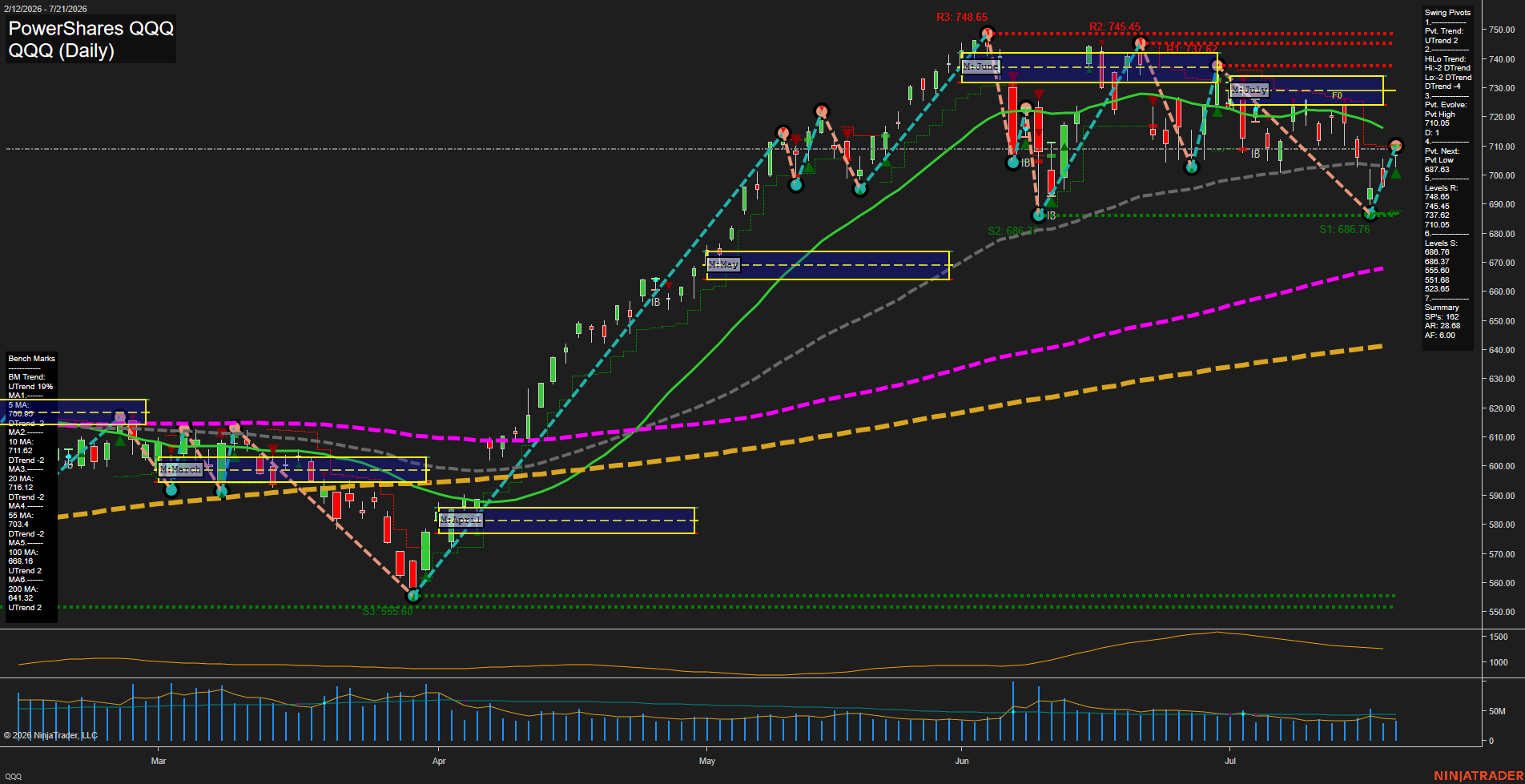The width and height of the screenshot is (1525, 784).
Task: Select the April swing low marker at S3
Action: pyautogui.click(x=413, y=596)
